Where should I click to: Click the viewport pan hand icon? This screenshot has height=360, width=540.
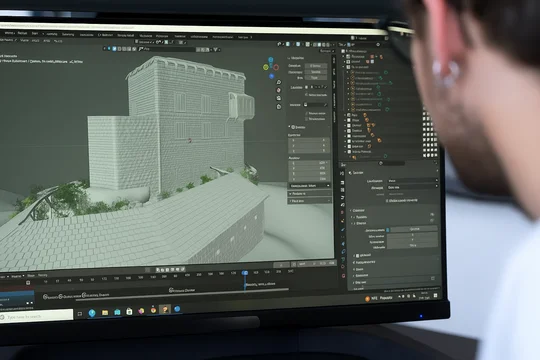pos(279,90)
